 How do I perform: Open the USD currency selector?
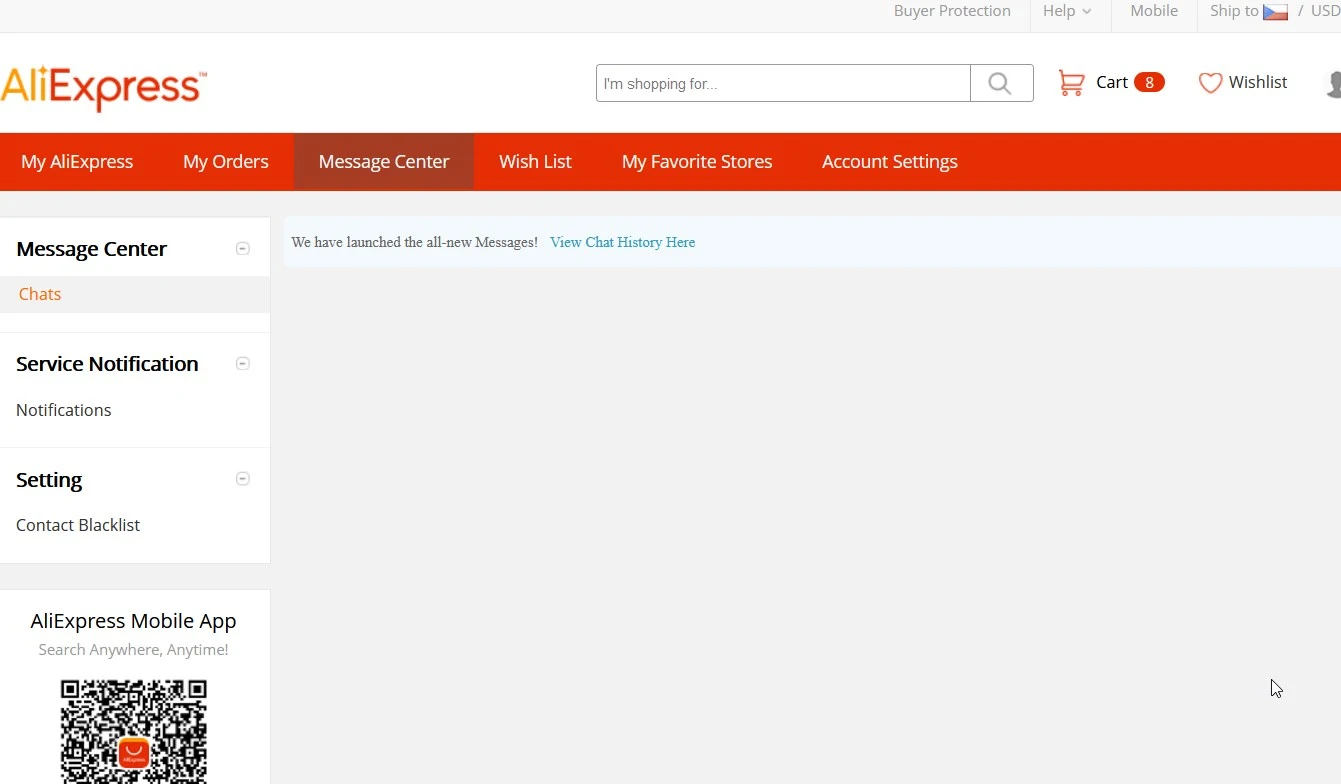[1326, 11]
